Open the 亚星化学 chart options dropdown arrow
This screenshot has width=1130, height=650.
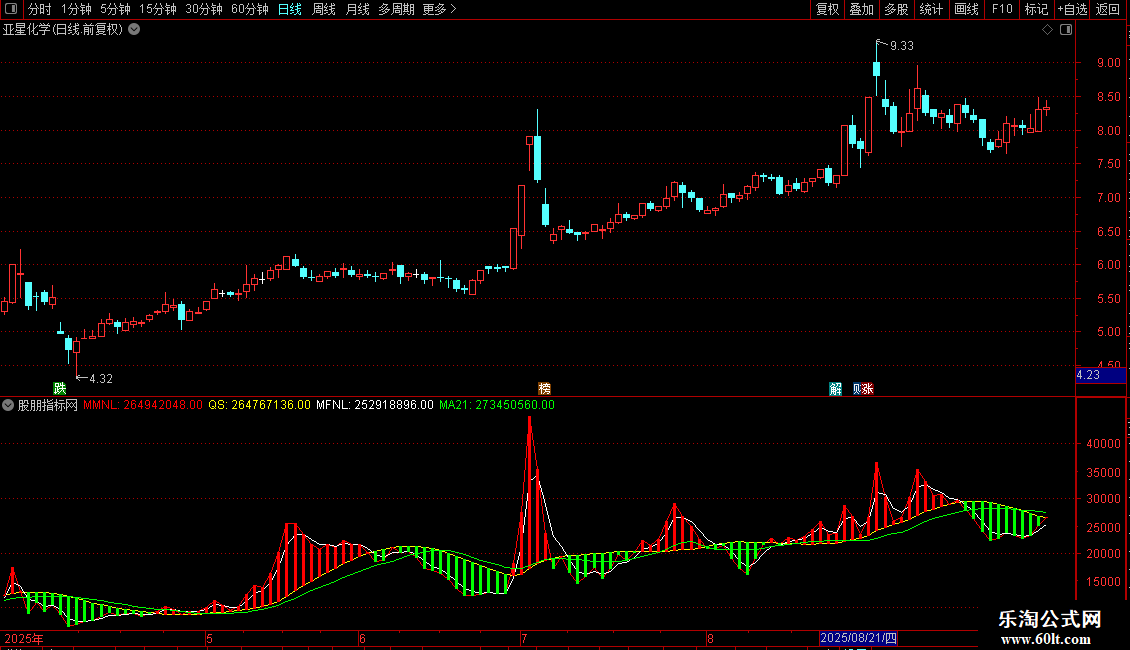click(x=134, y=29)
